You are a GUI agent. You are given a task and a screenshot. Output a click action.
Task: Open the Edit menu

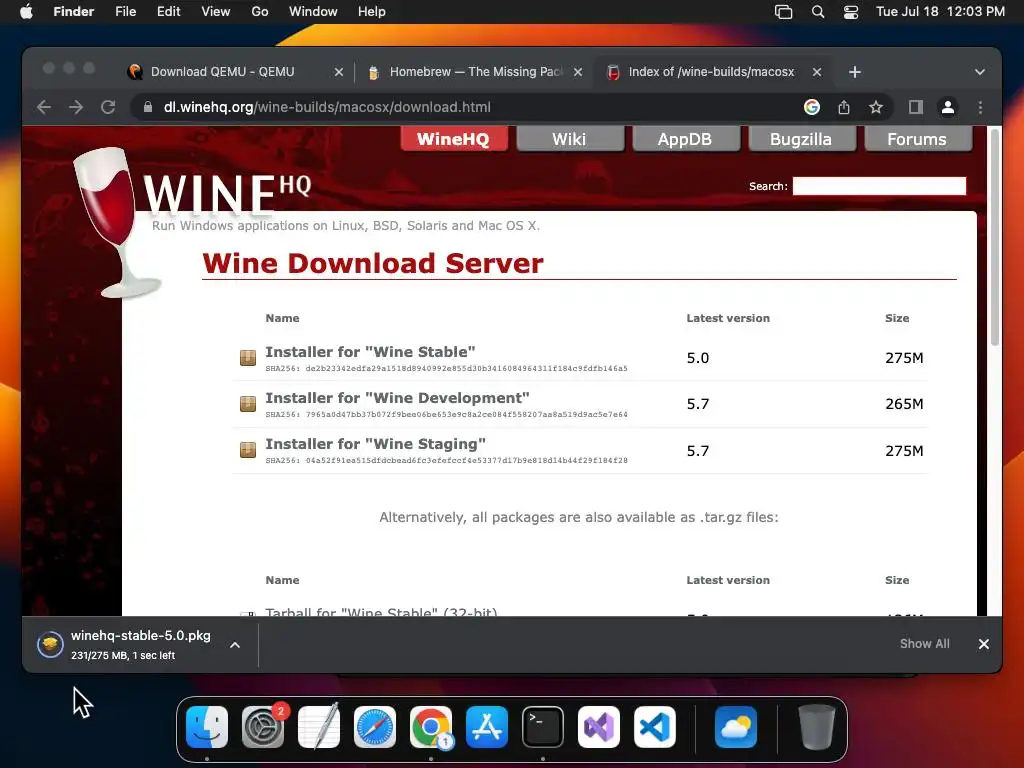tap(168, 12)
